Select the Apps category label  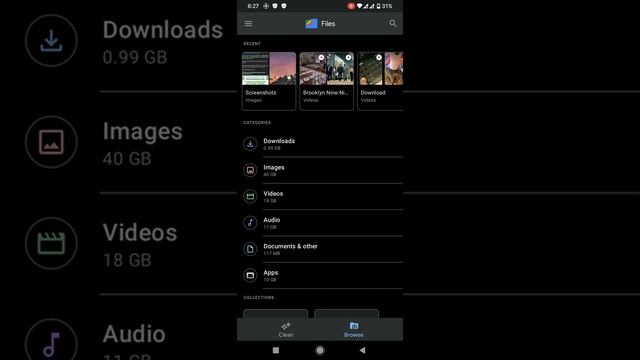pyautogui.click(x=271, y=272)
